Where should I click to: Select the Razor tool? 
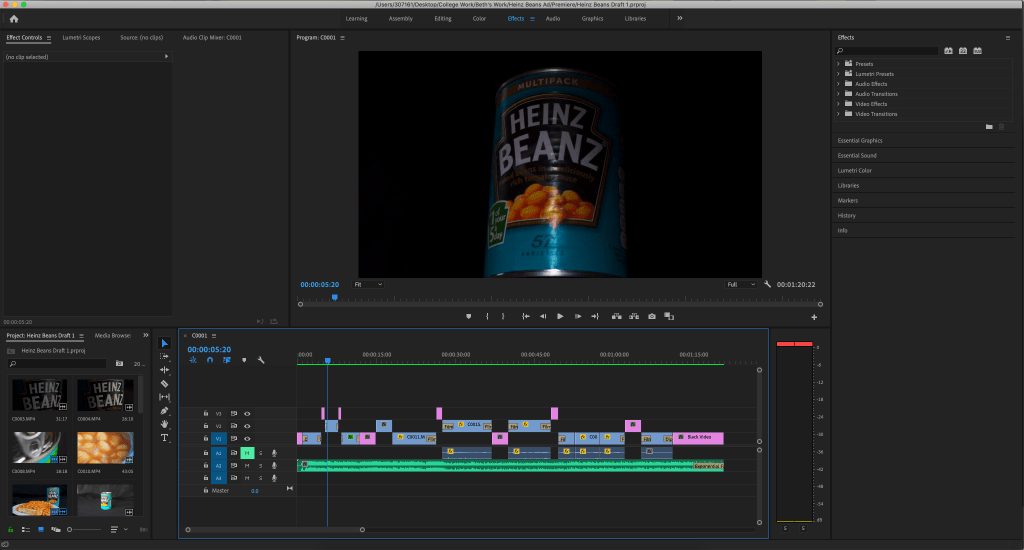point(165,384)
